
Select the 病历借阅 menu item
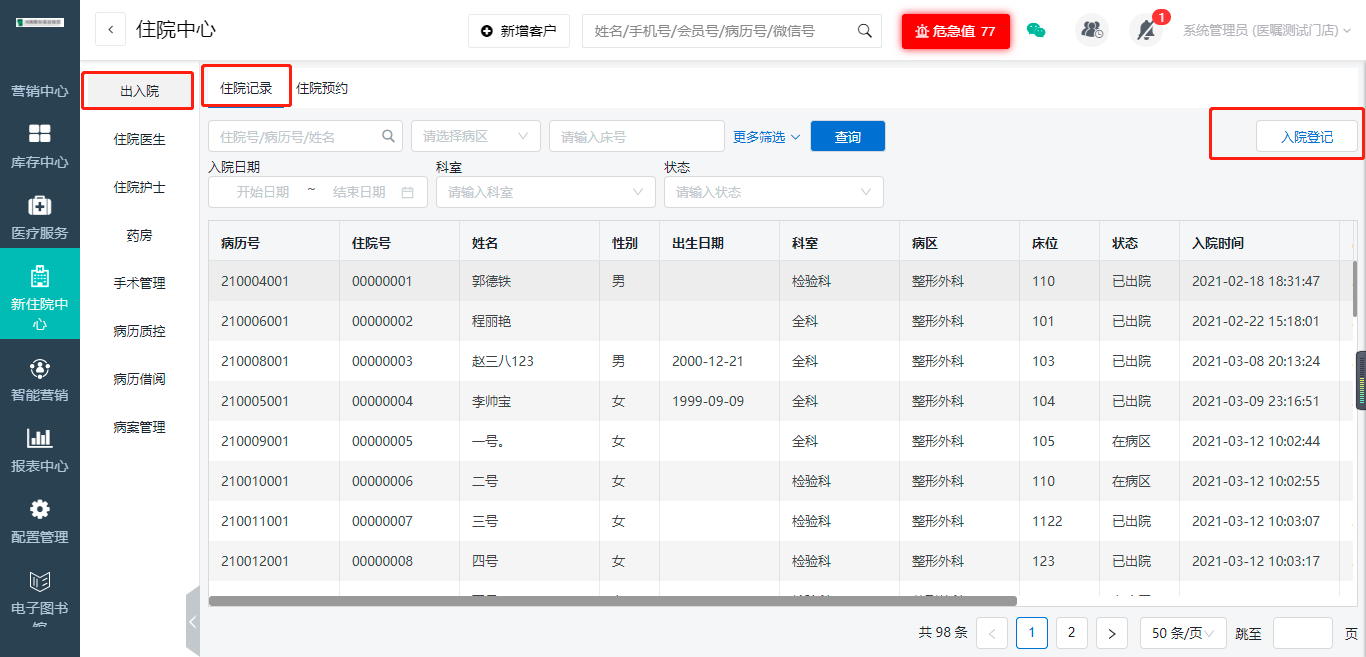pos(139,379)
